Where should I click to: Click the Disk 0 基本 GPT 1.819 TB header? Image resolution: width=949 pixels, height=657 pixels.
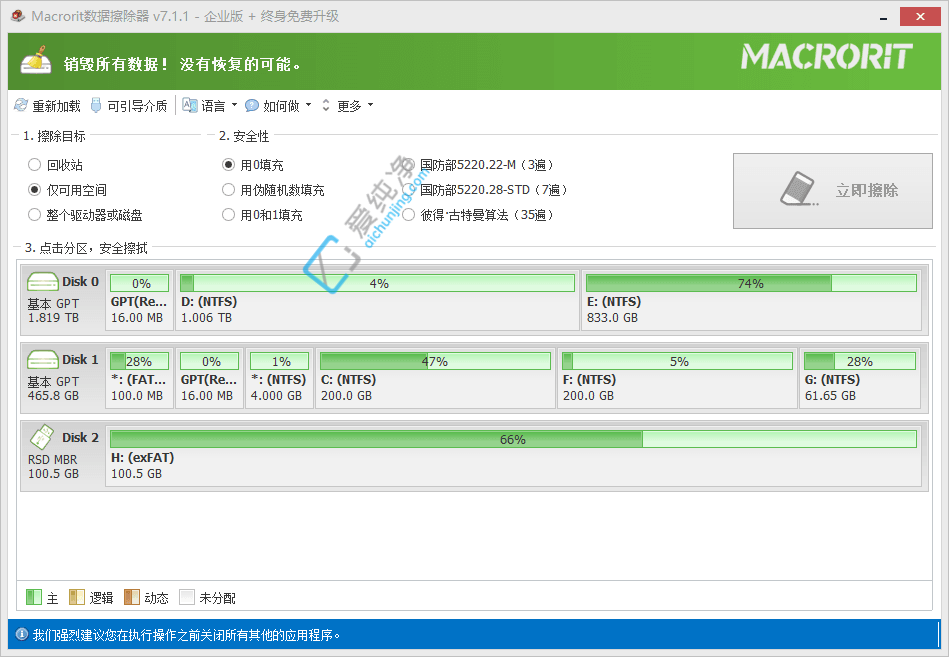pos(63,300)
